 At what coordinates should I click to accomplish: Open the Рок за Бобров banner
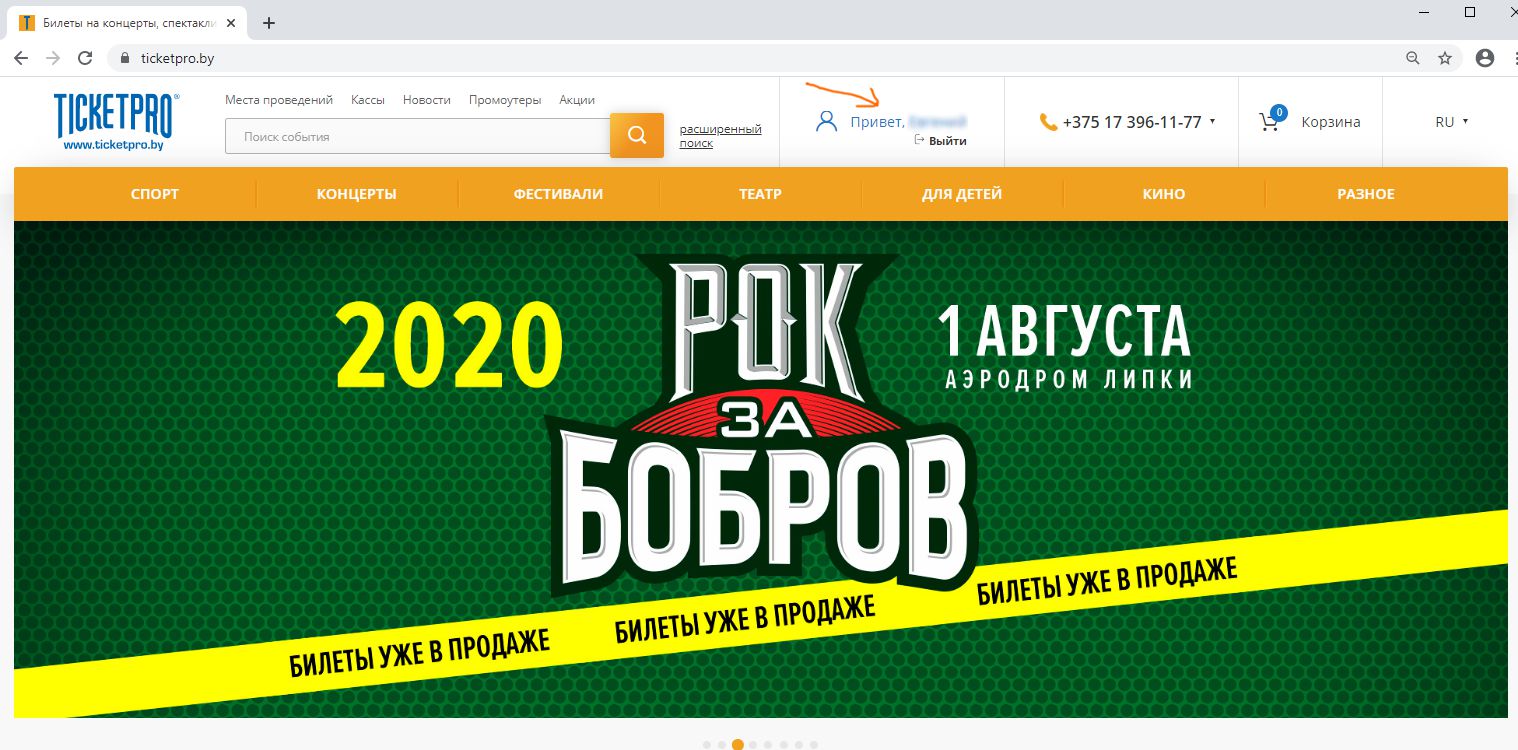[x=761, y=469]
